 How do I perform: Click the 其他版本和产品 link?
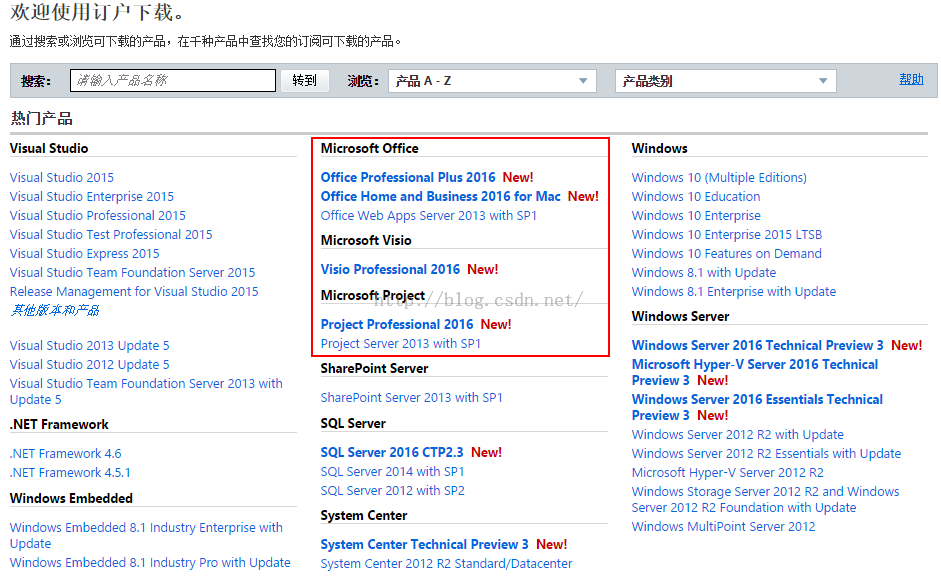(55, 310)
